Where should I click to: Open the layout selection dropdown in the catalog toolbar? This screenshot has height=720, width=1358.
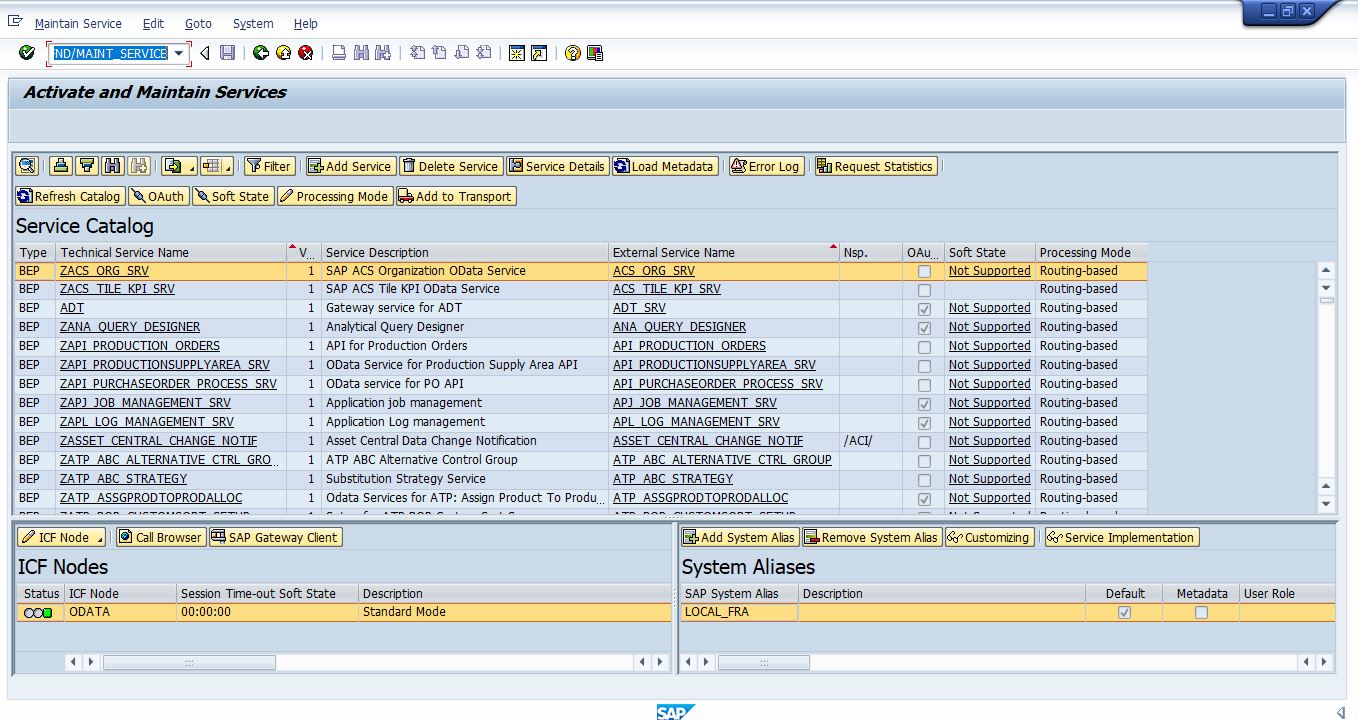[226, 166]
